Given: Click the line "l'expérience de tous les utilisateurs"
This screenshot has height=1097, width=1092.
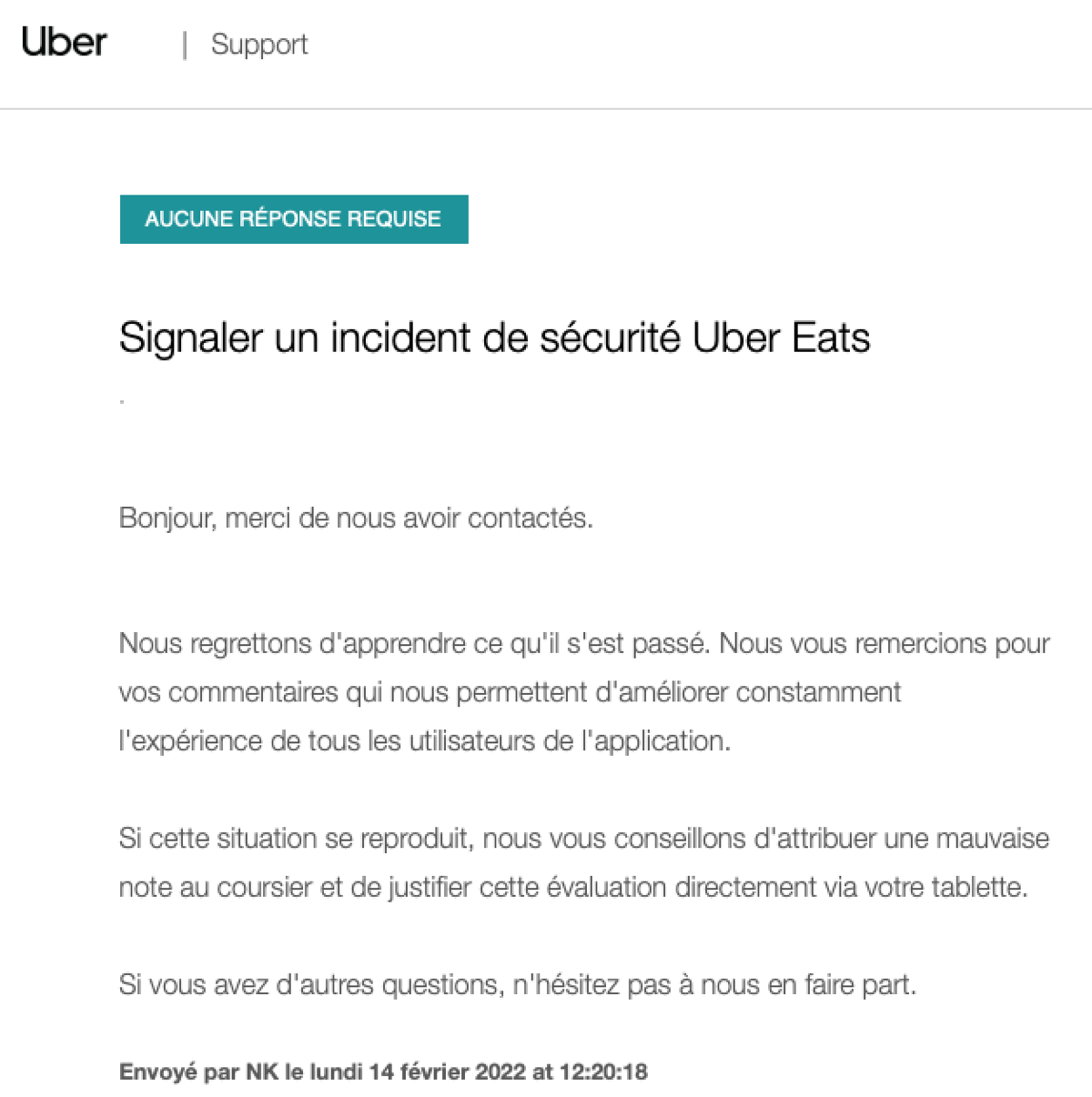Looking at the screenshot, I should click(x=424, y=741).
